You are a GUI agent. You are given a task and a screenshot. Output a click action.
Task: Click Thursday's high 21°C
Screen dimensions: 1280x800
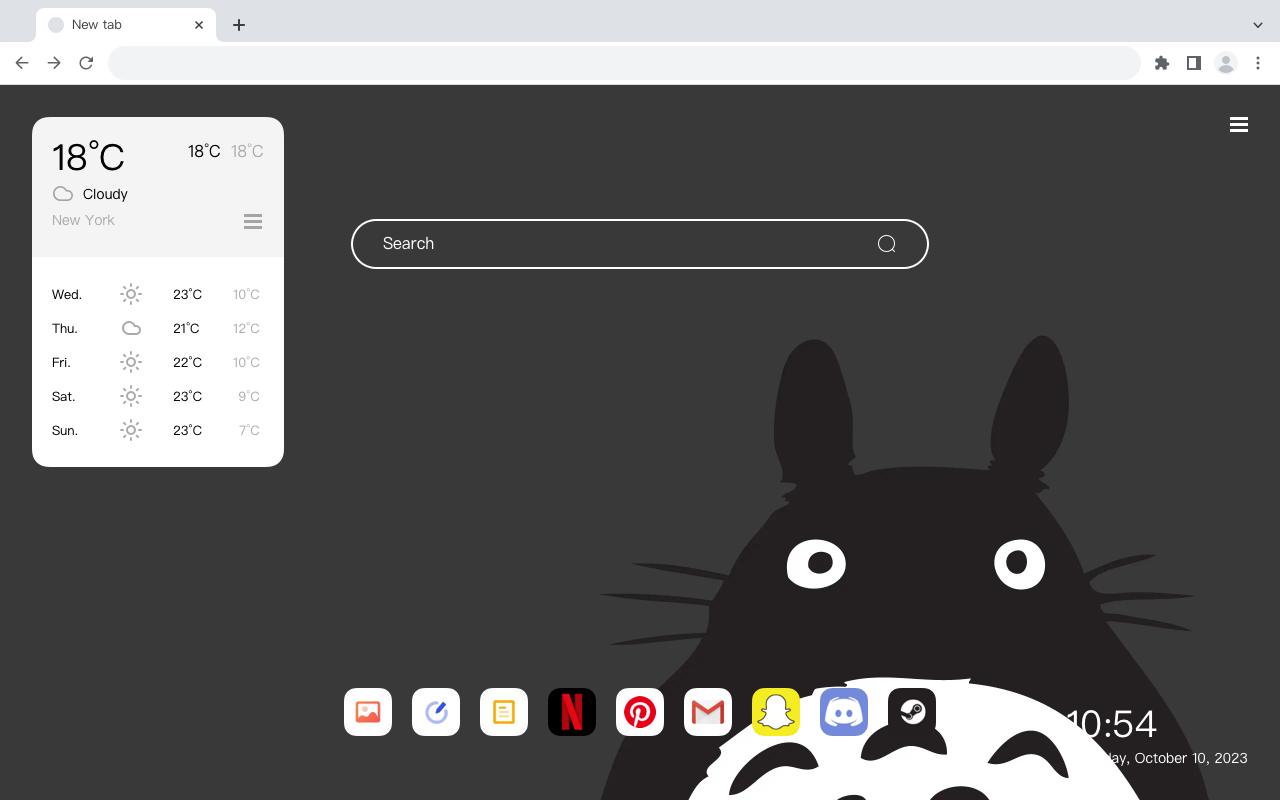tap(186, 328)
